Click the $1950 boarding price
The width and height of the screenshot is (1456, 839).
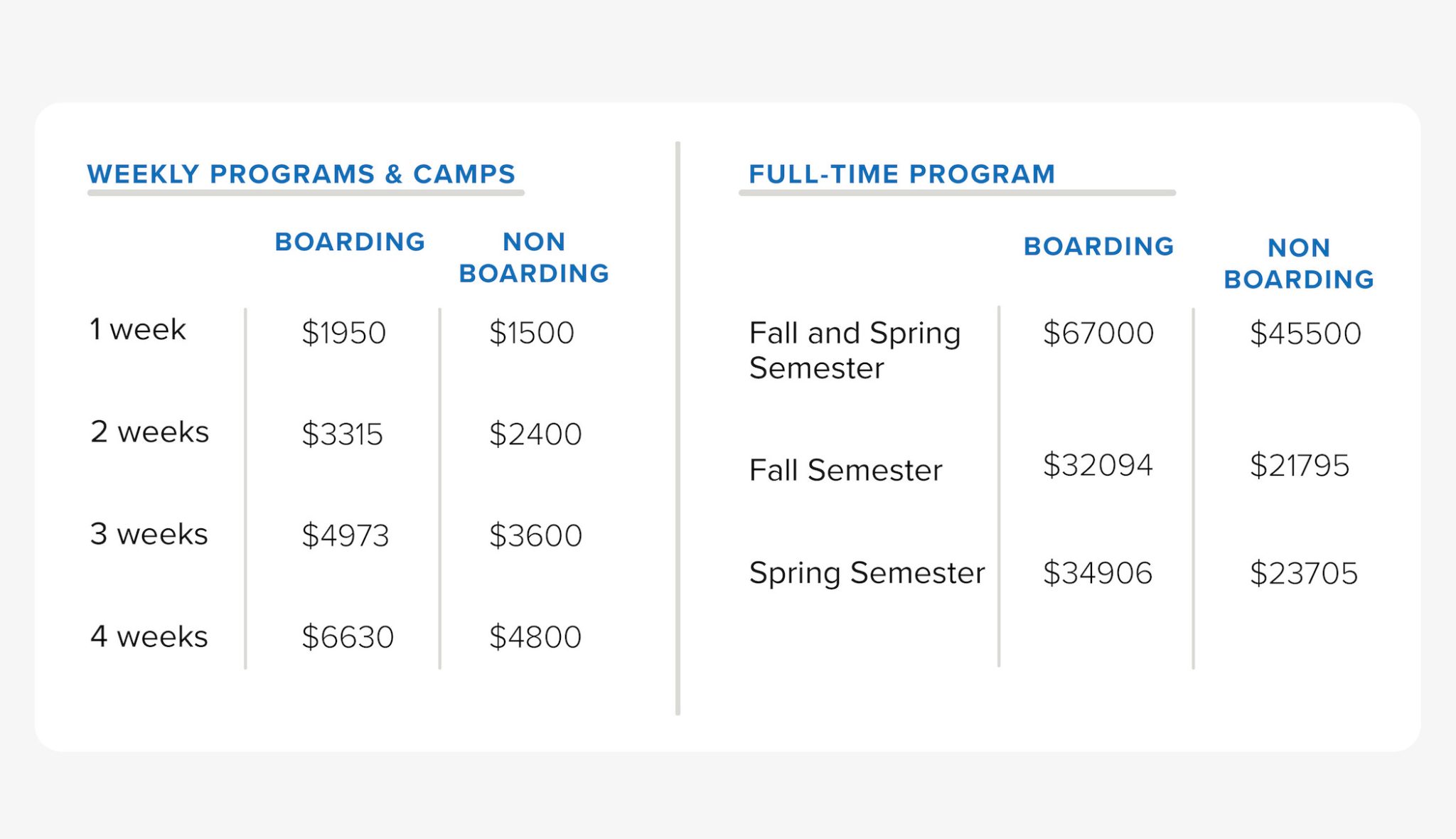(343, 333)
